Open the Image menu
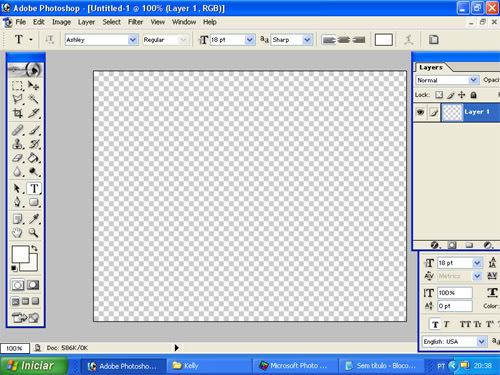The image size is (500, 375). (x=61, y=22)
